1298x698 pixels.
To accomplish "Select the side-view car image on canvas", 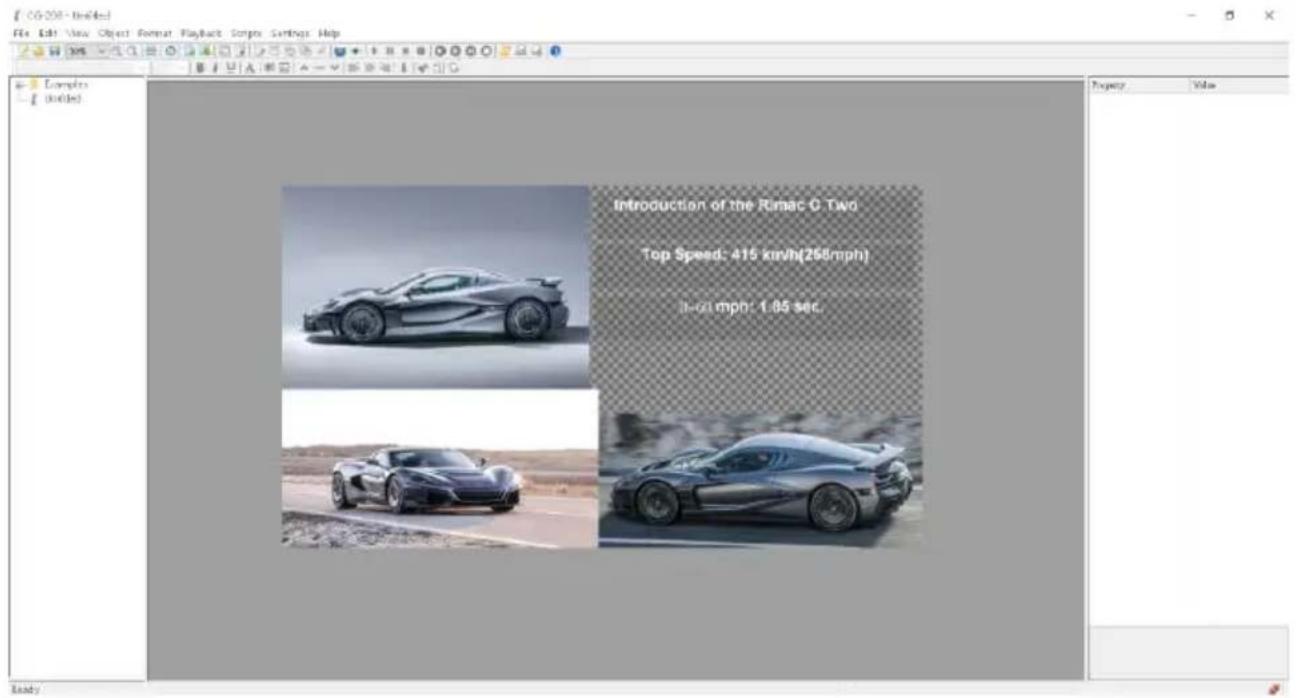I will [x=436, y=286].
